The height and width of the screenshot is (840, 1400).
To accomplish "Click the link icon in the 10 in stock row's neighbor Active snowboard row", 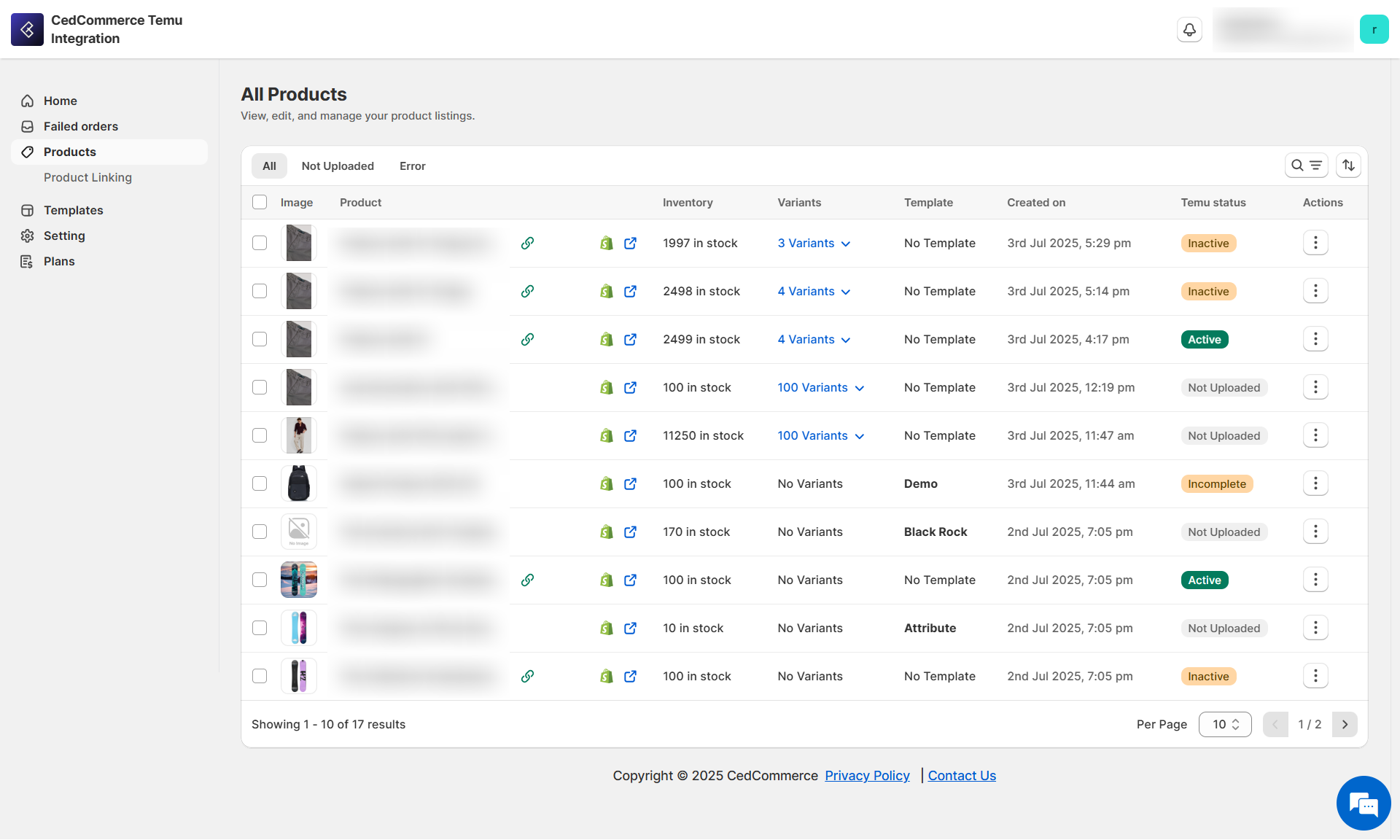I will [527, 580].
